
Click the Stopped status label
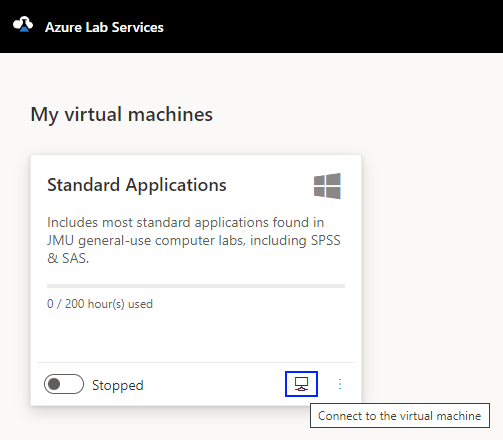pos(118,385)
